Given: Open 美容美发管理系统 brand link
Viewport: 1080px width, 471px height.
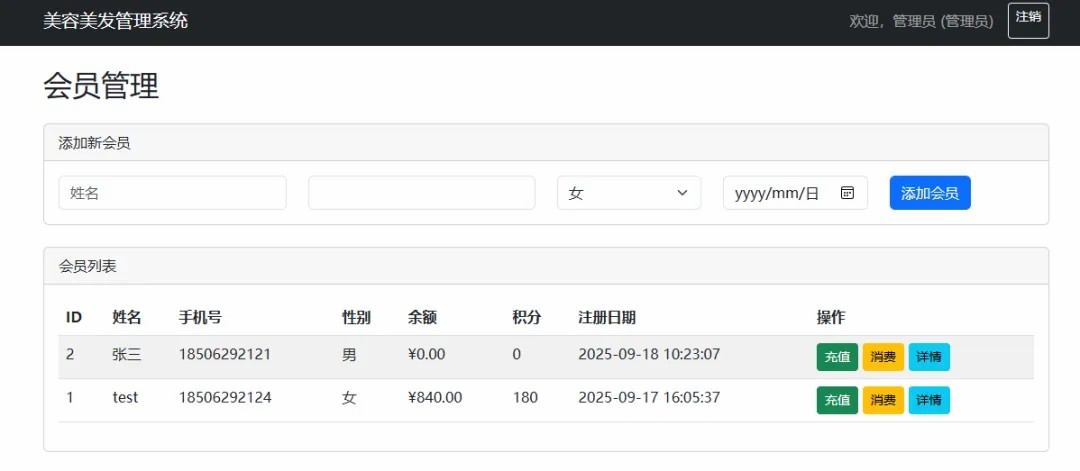Looking at the screenshot, I should pos(115,21).
